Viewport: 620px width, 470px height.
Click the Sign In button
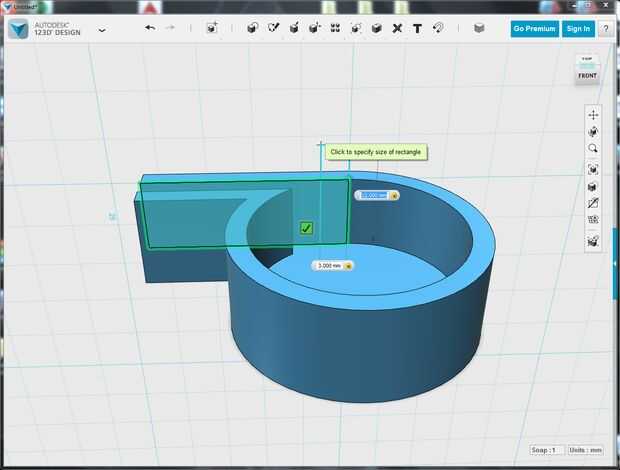click(578, 29)
